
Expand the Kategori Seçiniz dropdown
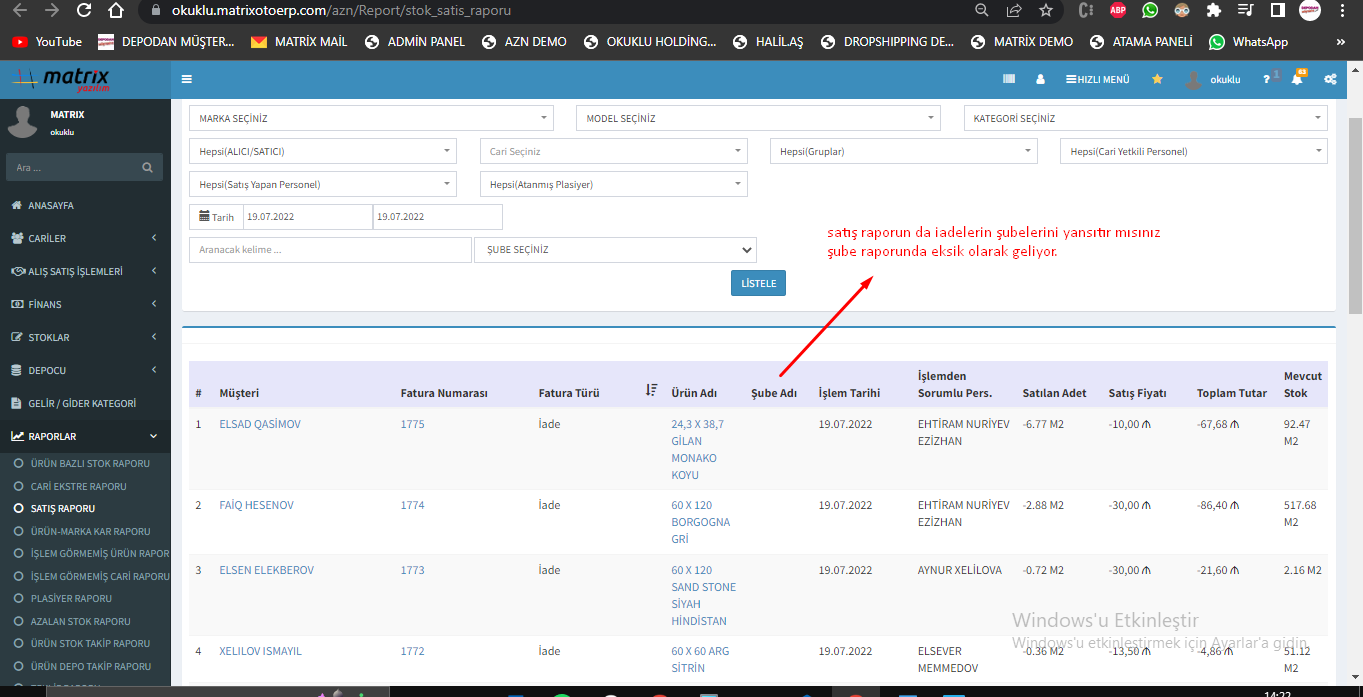click(x=1145, y=119)
